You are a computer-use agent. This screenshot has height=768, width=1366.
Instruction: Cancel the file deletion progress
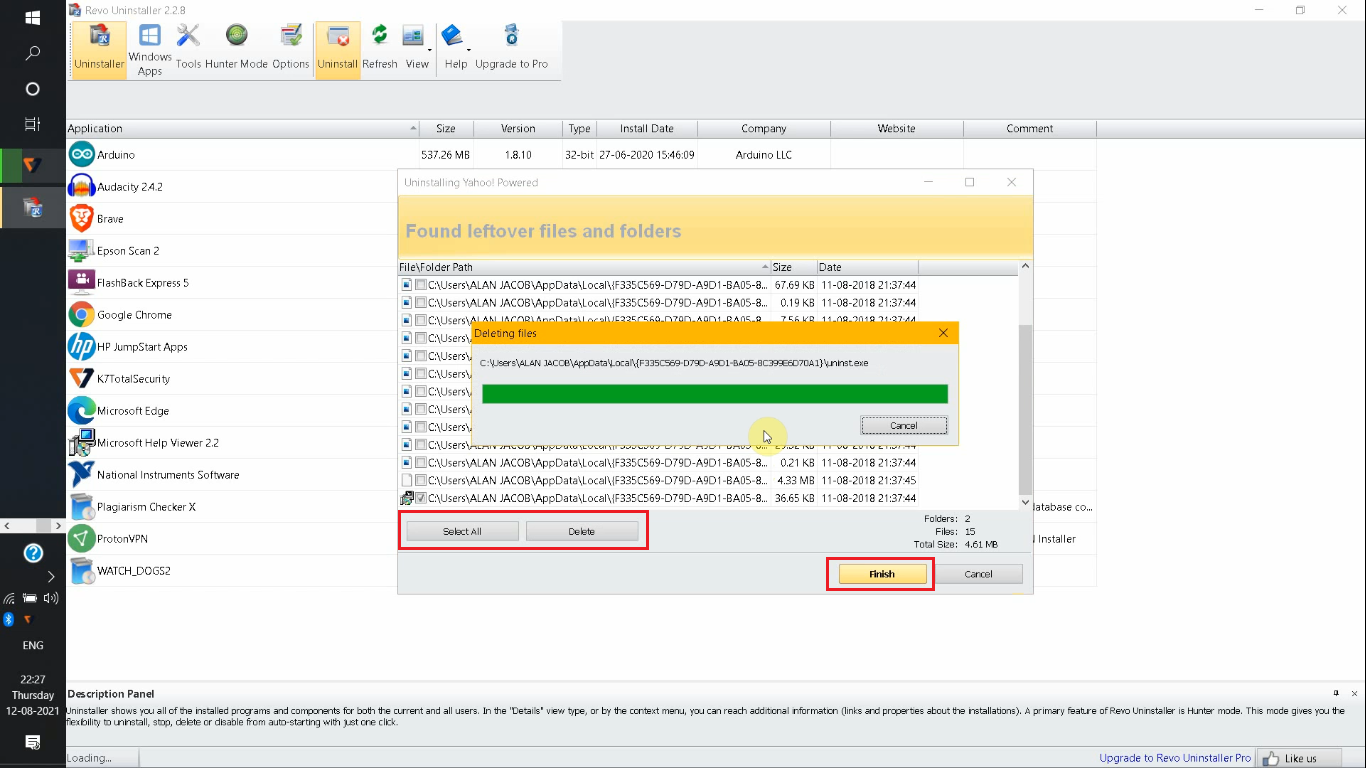pyautogui.click(x=903, y=425)
